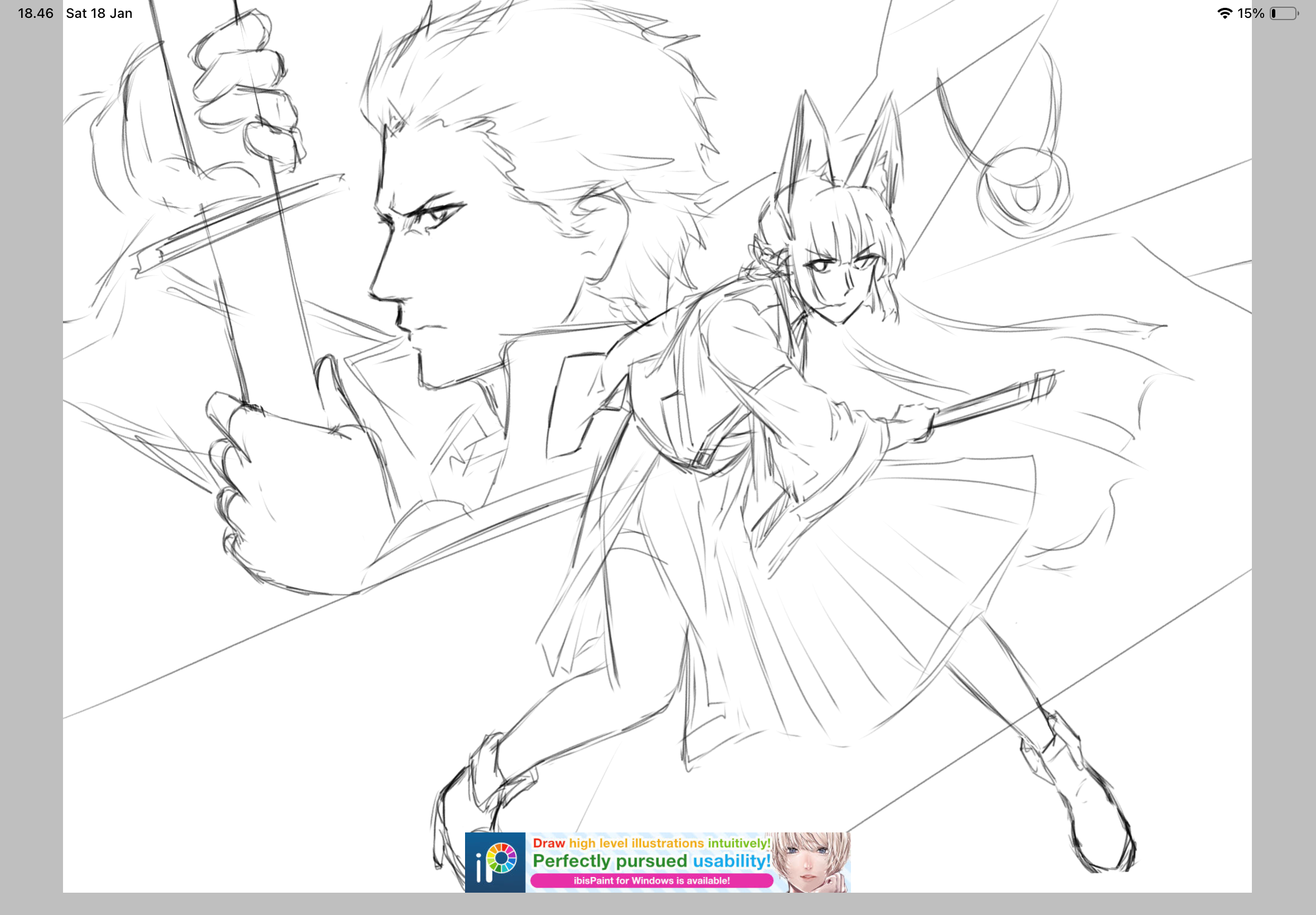Tap the Wi-Fi icon in the status bar
Viewport: 1316px width, 915px height.
pos(1225,13)
